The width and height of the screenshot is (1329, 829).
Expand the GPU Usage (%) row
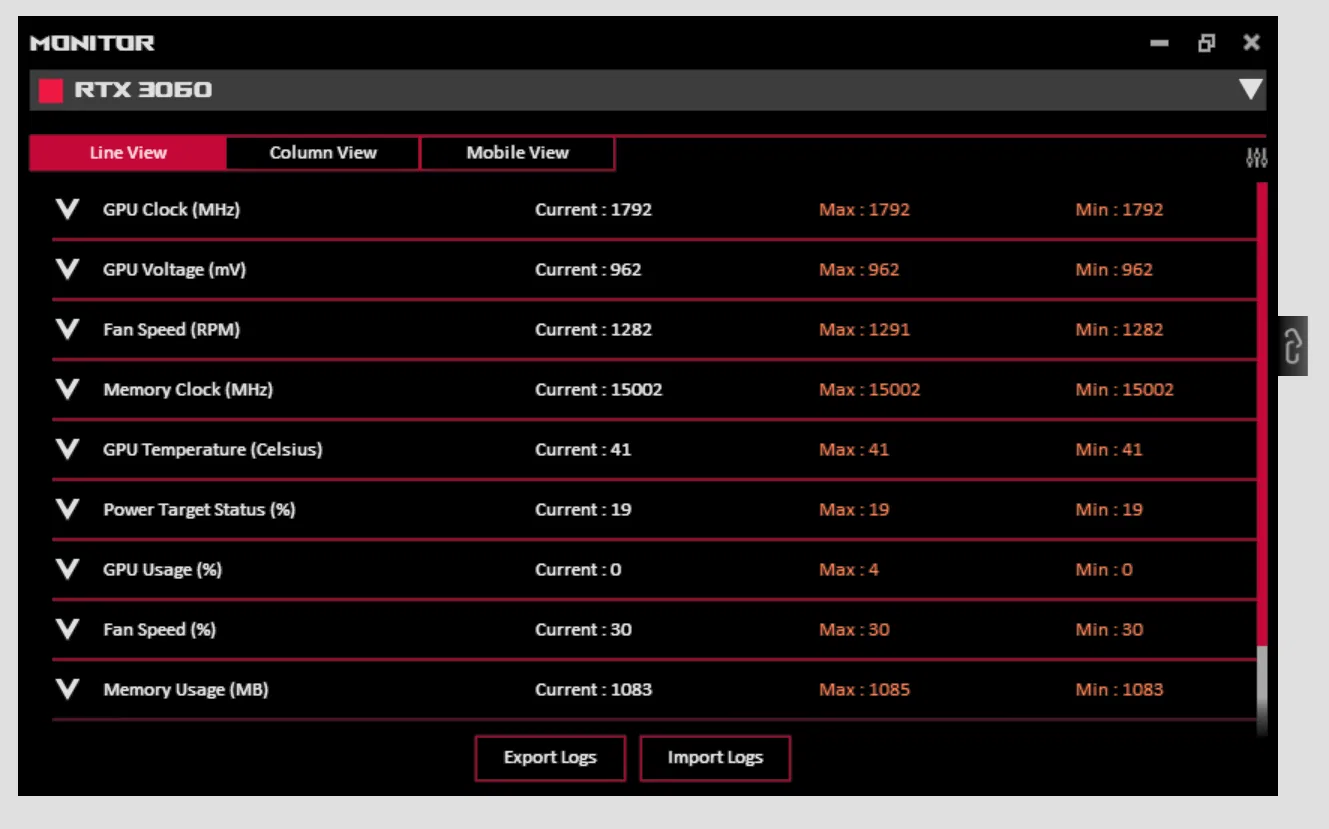(x=67, y=569)
